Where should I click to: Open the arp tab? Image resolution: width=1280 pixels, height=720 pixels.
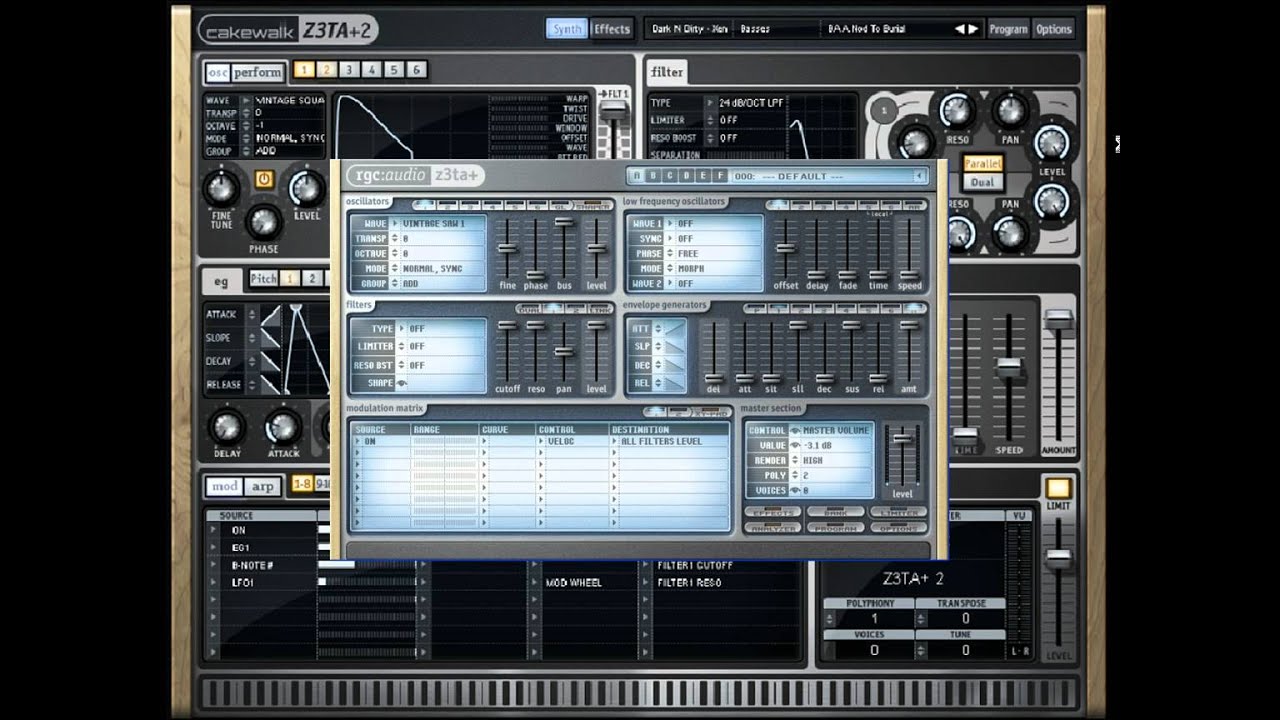pos(262,486)
